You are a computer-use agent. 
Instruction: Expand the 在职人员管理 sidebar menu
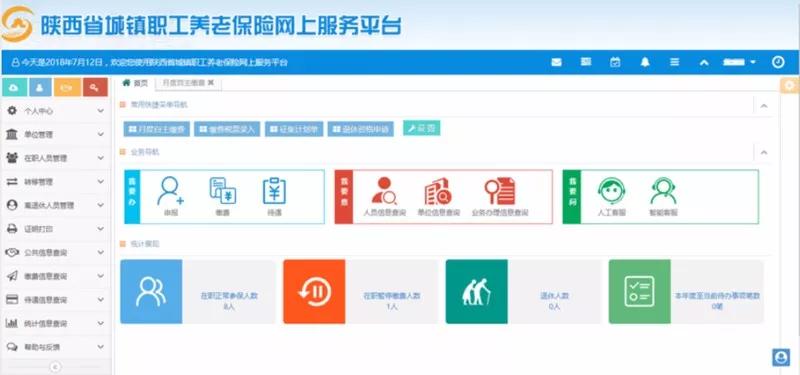(x=55, y=158)
